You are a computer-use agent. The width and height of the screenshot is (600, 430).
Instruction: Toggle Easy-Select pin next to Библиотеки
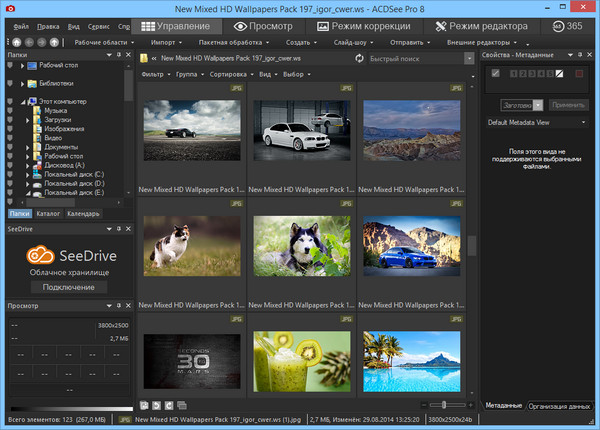(x=9, y=83)
